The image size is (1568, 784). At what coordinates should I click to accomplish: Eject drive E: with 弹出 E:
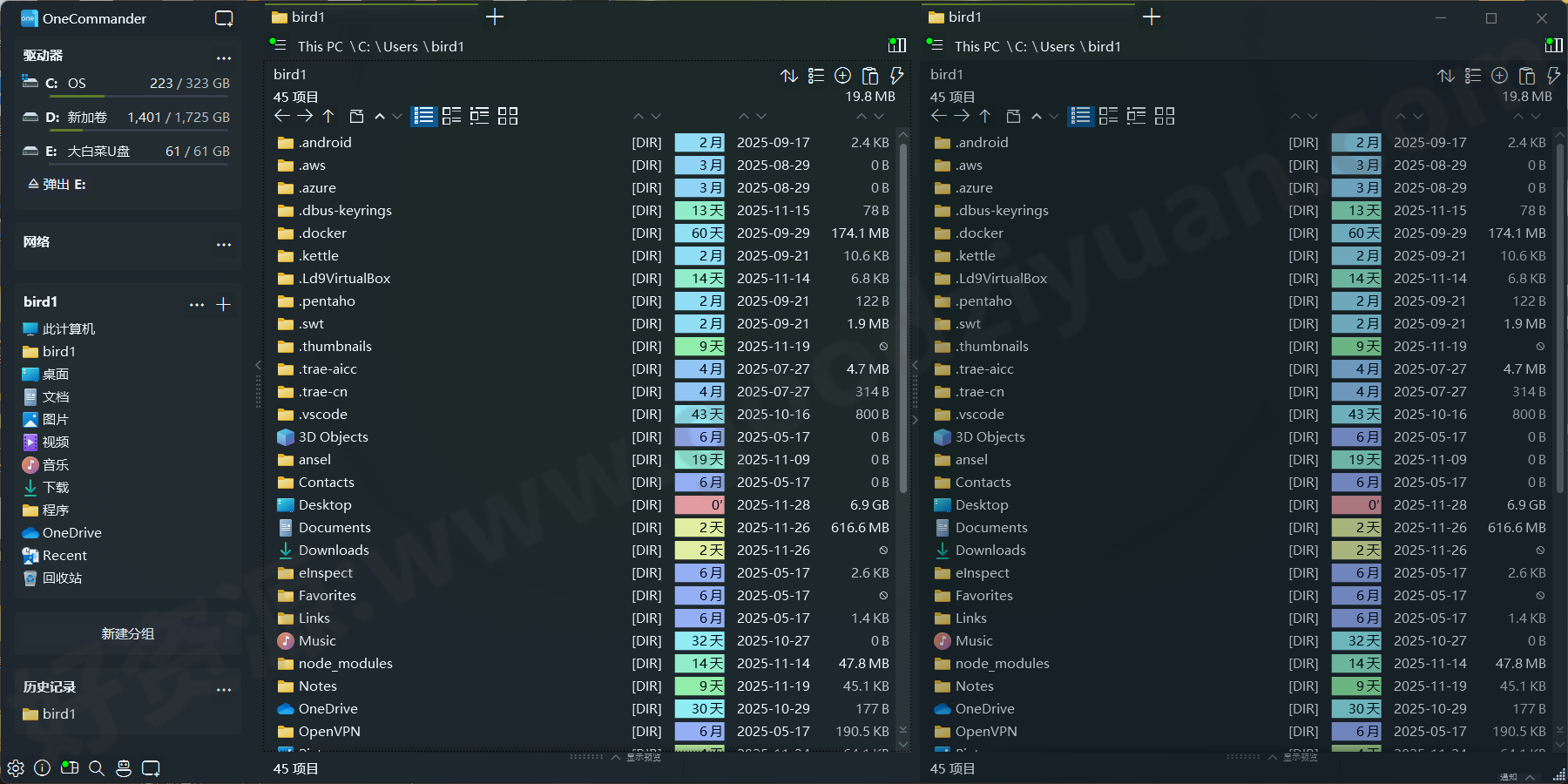tap(56, 184)
